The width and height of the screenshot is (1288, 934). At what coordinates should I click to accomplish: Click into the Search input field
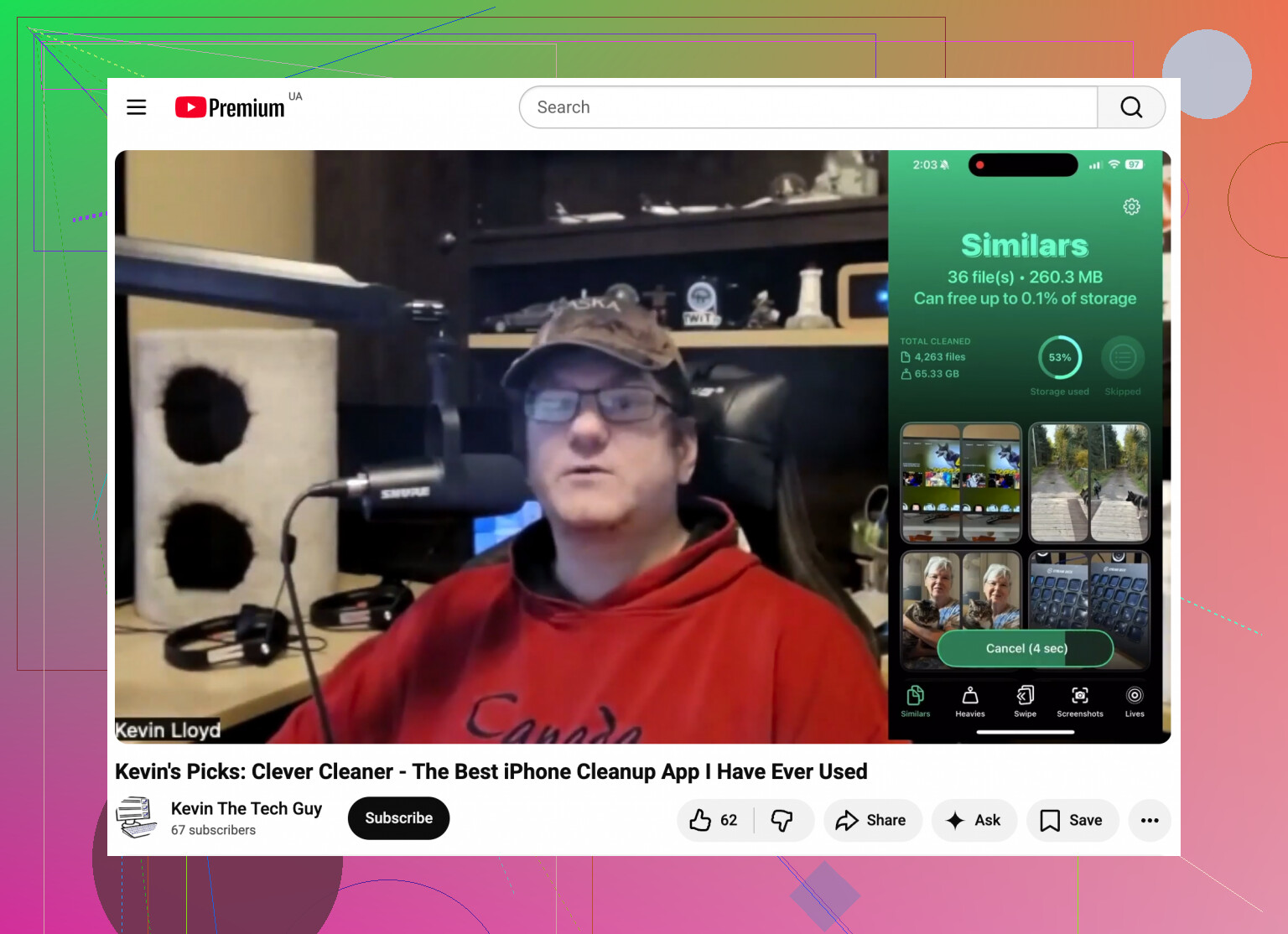[808, 107]
